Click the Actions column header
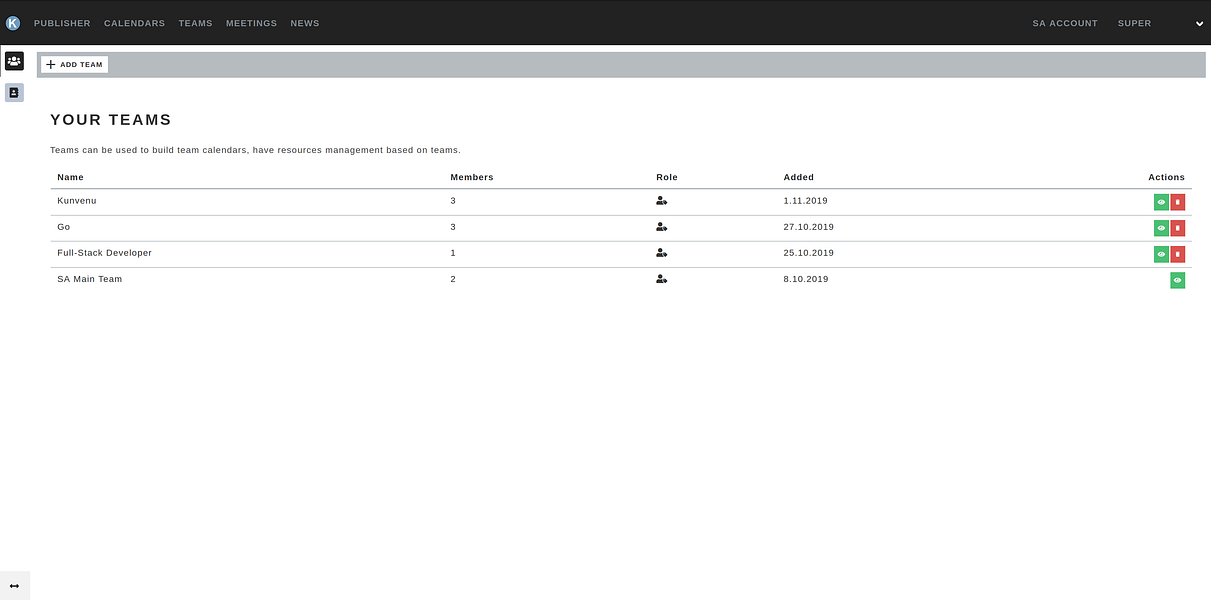 click(x=1166, y=177)
